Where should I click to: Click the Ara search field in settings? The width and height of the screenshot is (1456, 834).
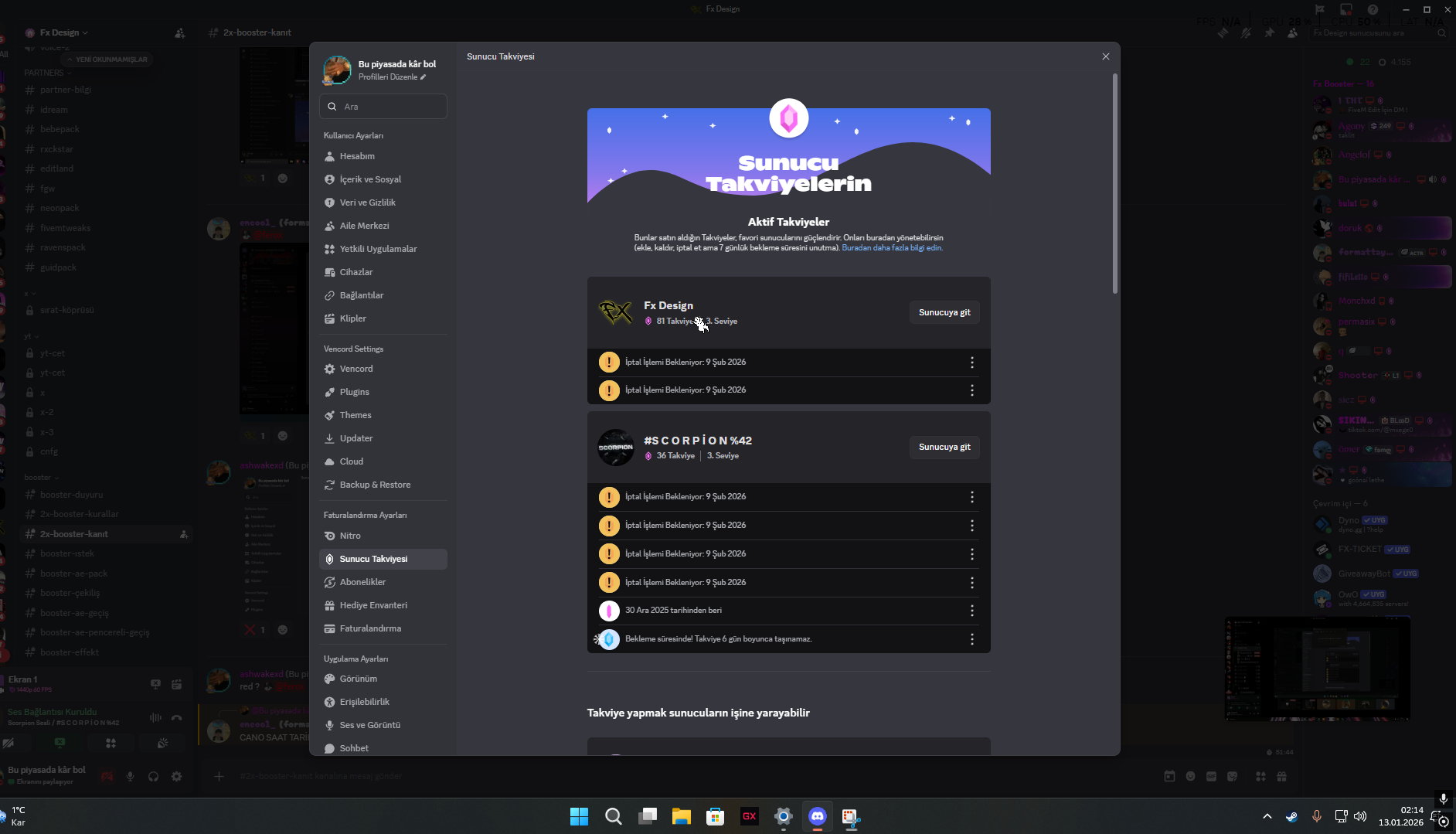tap(383, 107)
